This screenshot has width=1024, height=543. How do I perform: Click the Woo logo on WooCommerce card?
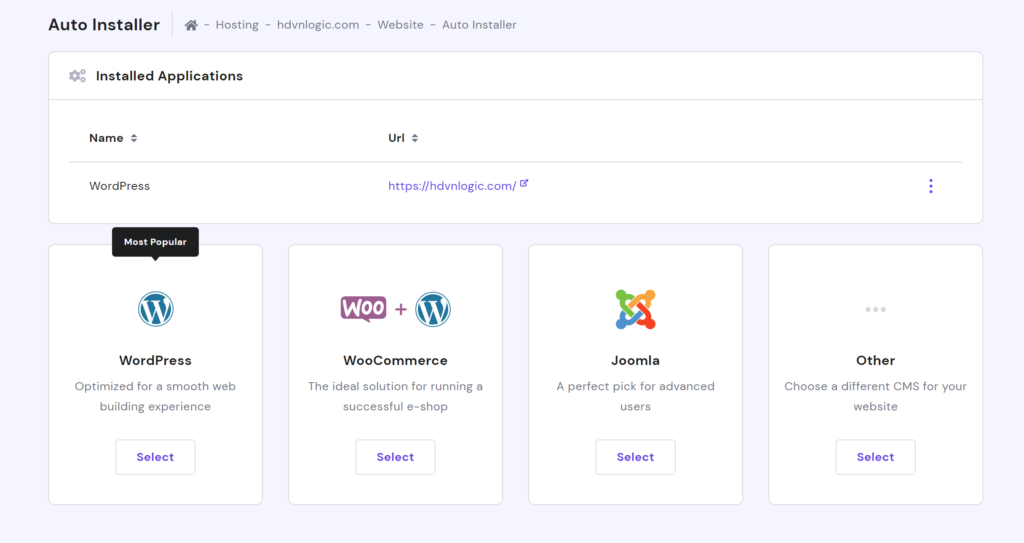tap(364, 308)
